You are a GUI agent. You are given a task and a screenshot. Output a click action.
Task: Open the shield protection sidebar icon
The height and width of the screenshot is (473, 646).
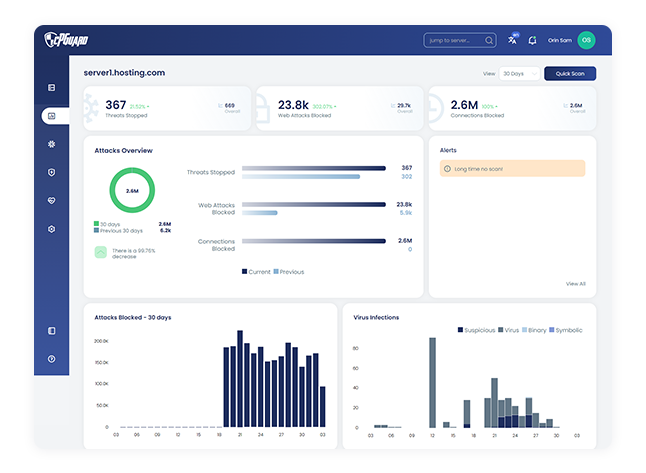pos(51,172)
